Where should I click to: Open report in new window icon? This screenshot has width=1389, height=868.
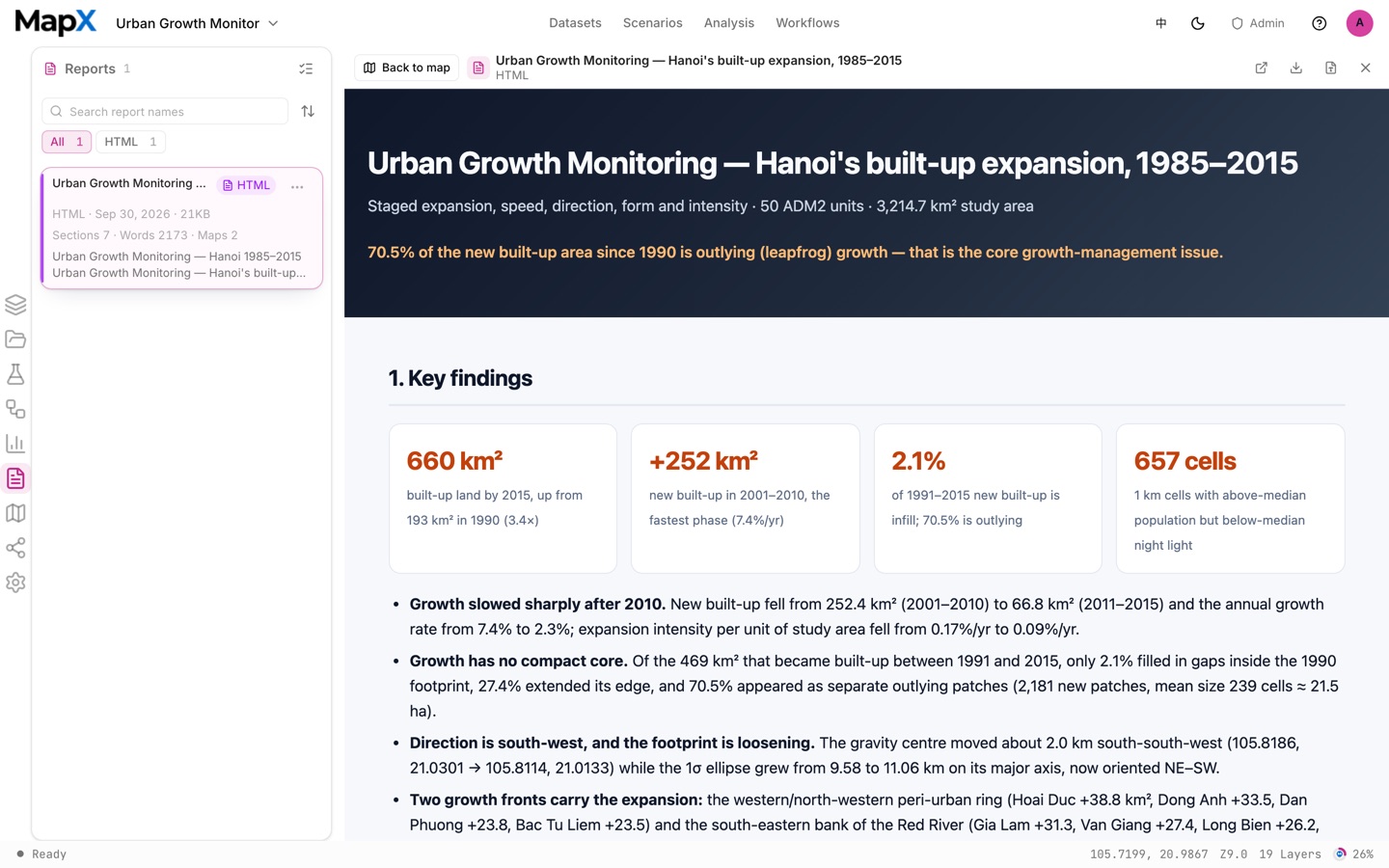coord(1262,68)
